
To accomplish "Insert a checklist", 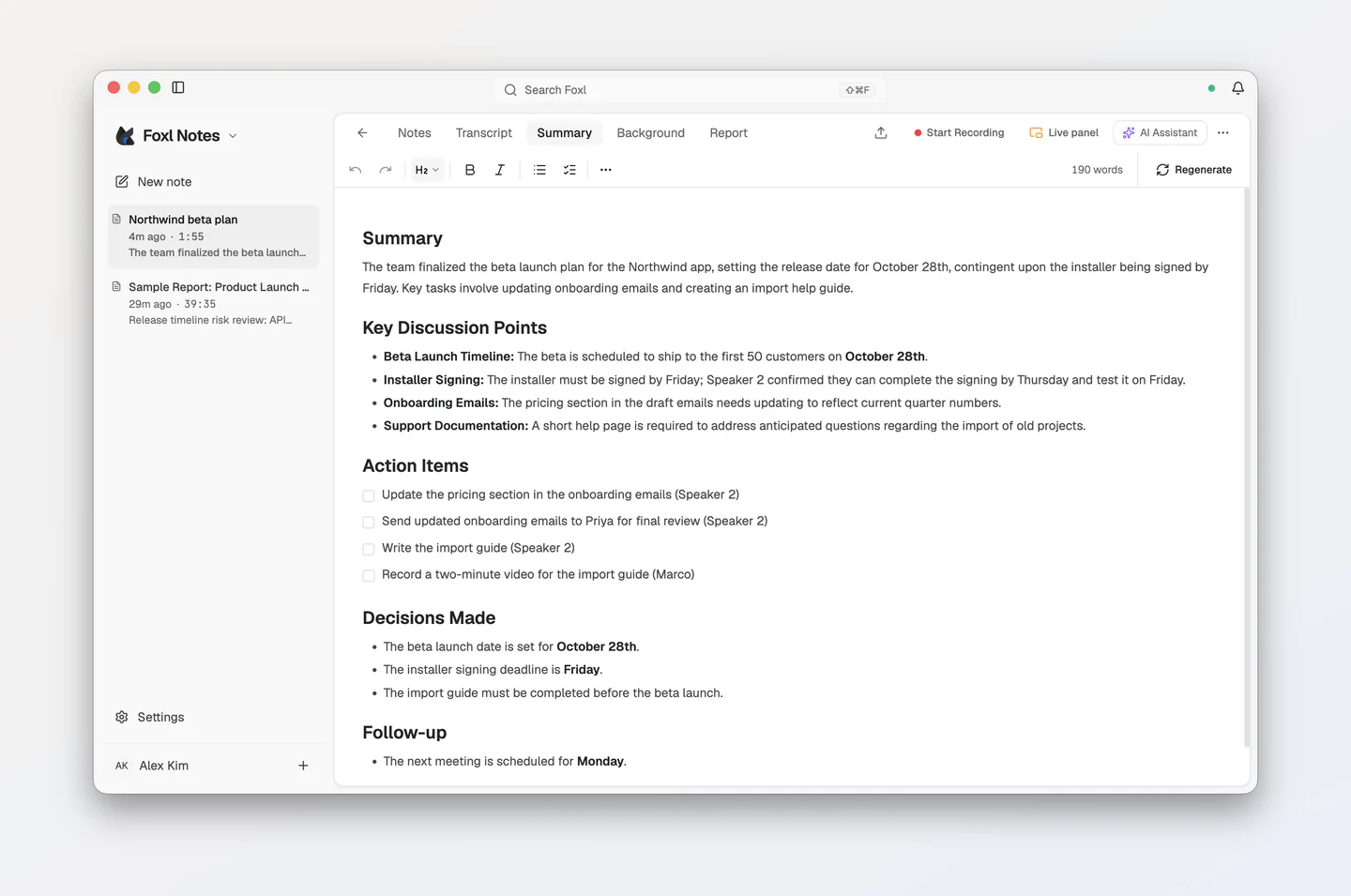I will [569, 170].
